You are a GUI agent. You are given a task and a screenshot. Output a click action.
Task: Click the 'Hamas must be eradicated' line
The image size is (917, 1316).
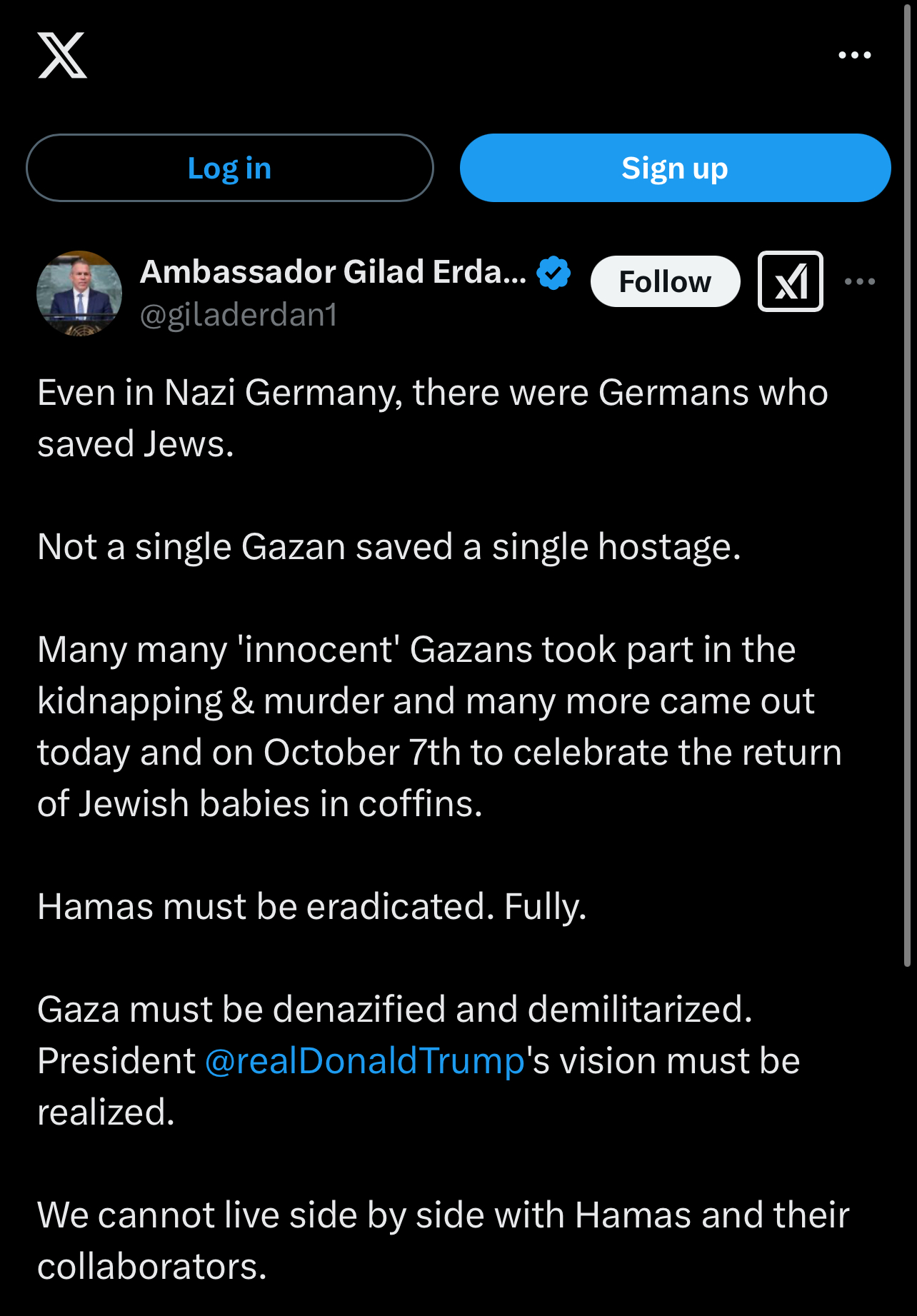(x=312, y=905)
